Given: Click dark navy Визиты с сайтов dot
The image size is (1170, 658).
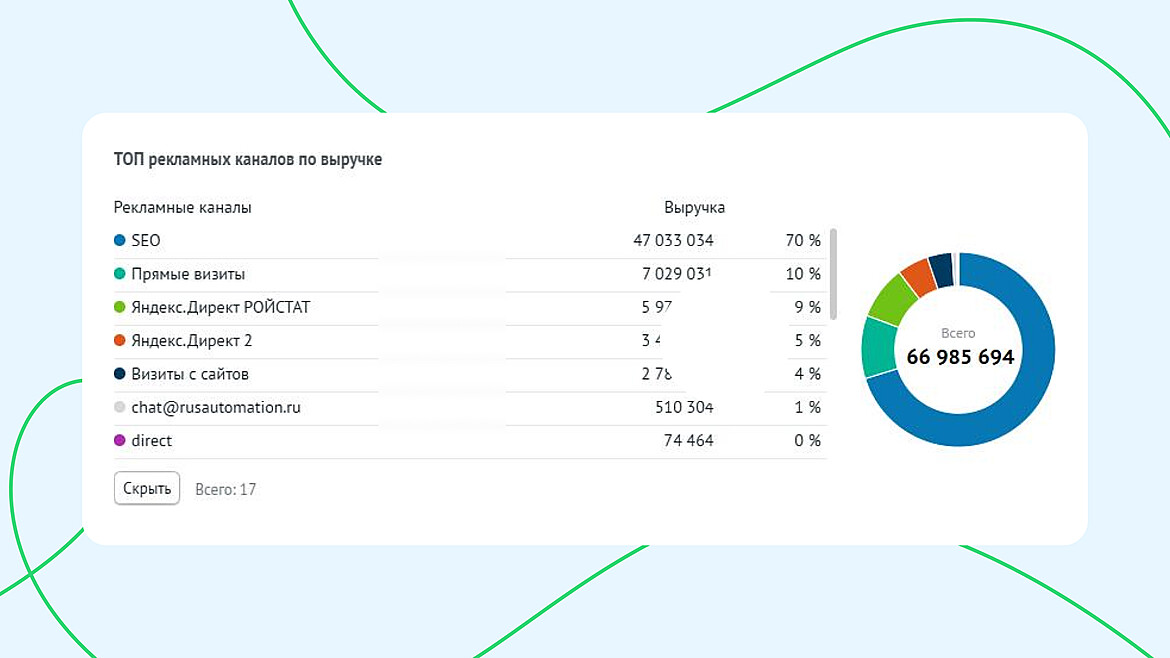Looking at the screenshot, I should click(119, 374).
